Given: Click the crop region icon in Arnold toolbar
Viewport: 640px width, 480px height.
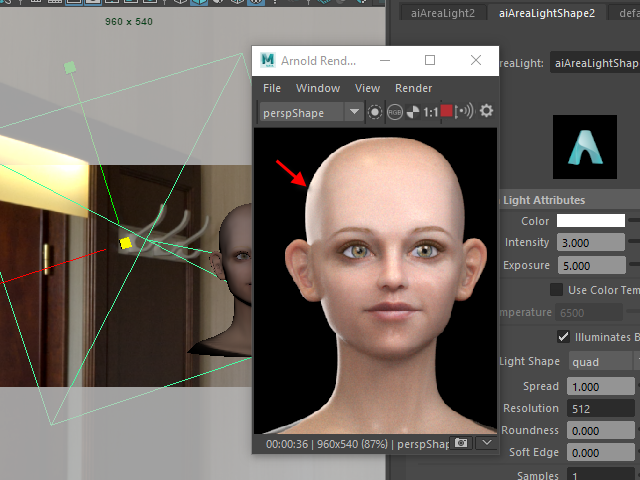Looking at the screenshot, I should tap(375, 112).
